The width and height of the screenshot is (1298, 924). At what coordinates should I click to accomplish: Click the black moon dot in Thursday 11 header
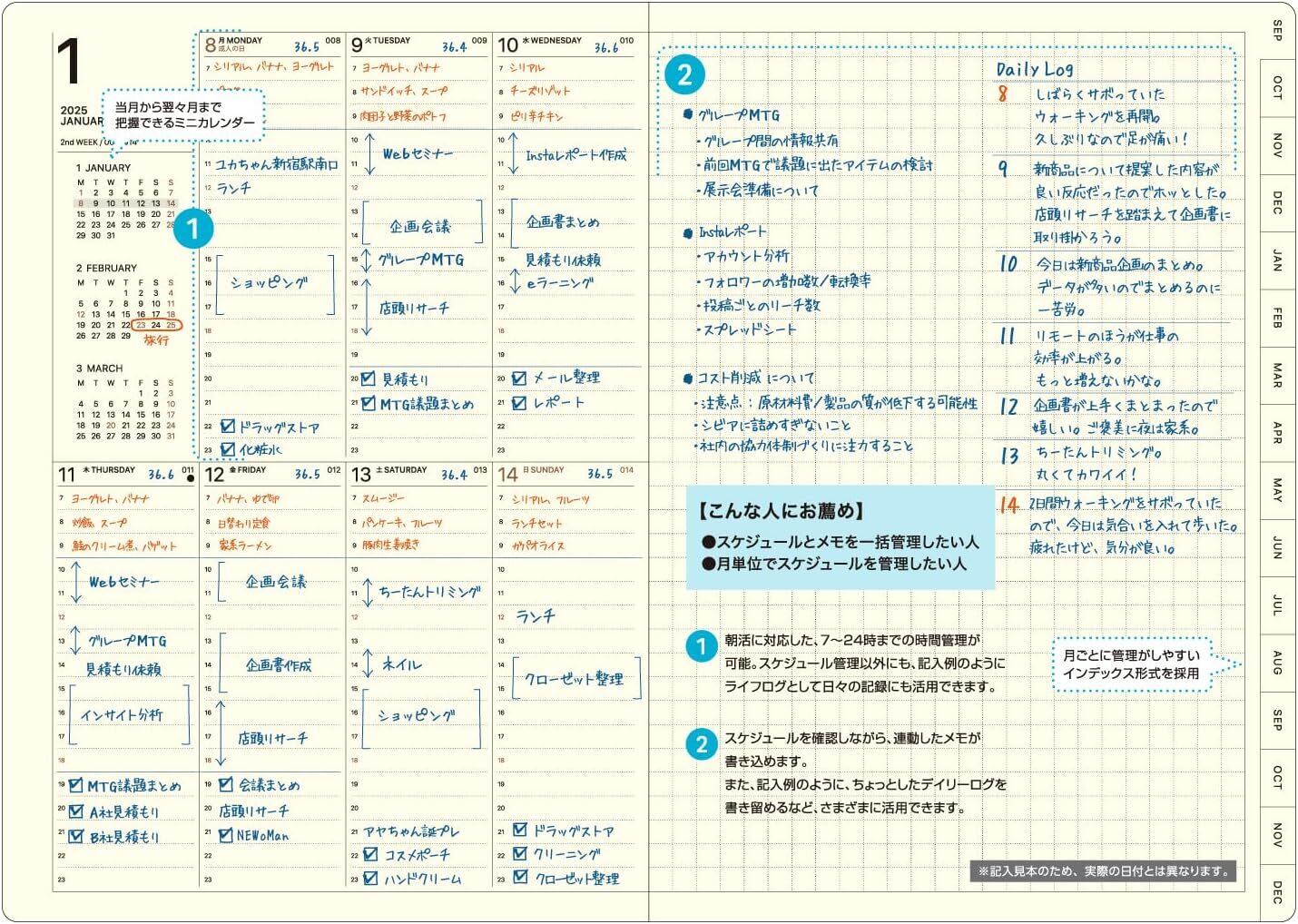pos(189,478)
